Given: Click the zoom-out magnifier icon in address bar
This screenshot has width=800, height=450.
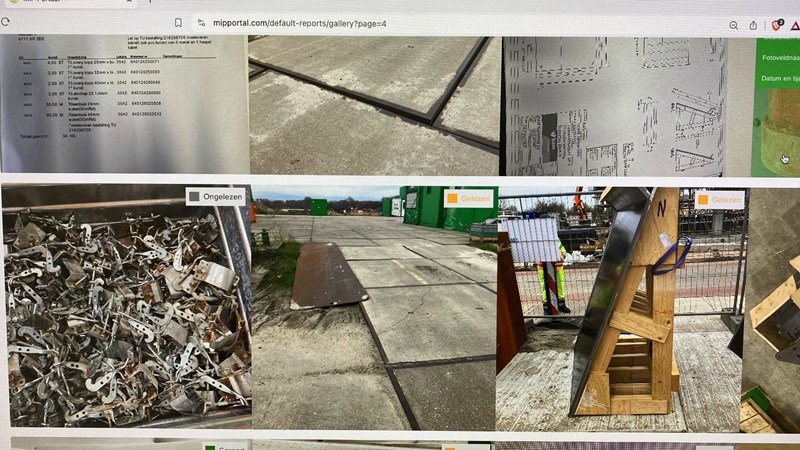Looking at the screenshot, I should click(x=734, y=26).
